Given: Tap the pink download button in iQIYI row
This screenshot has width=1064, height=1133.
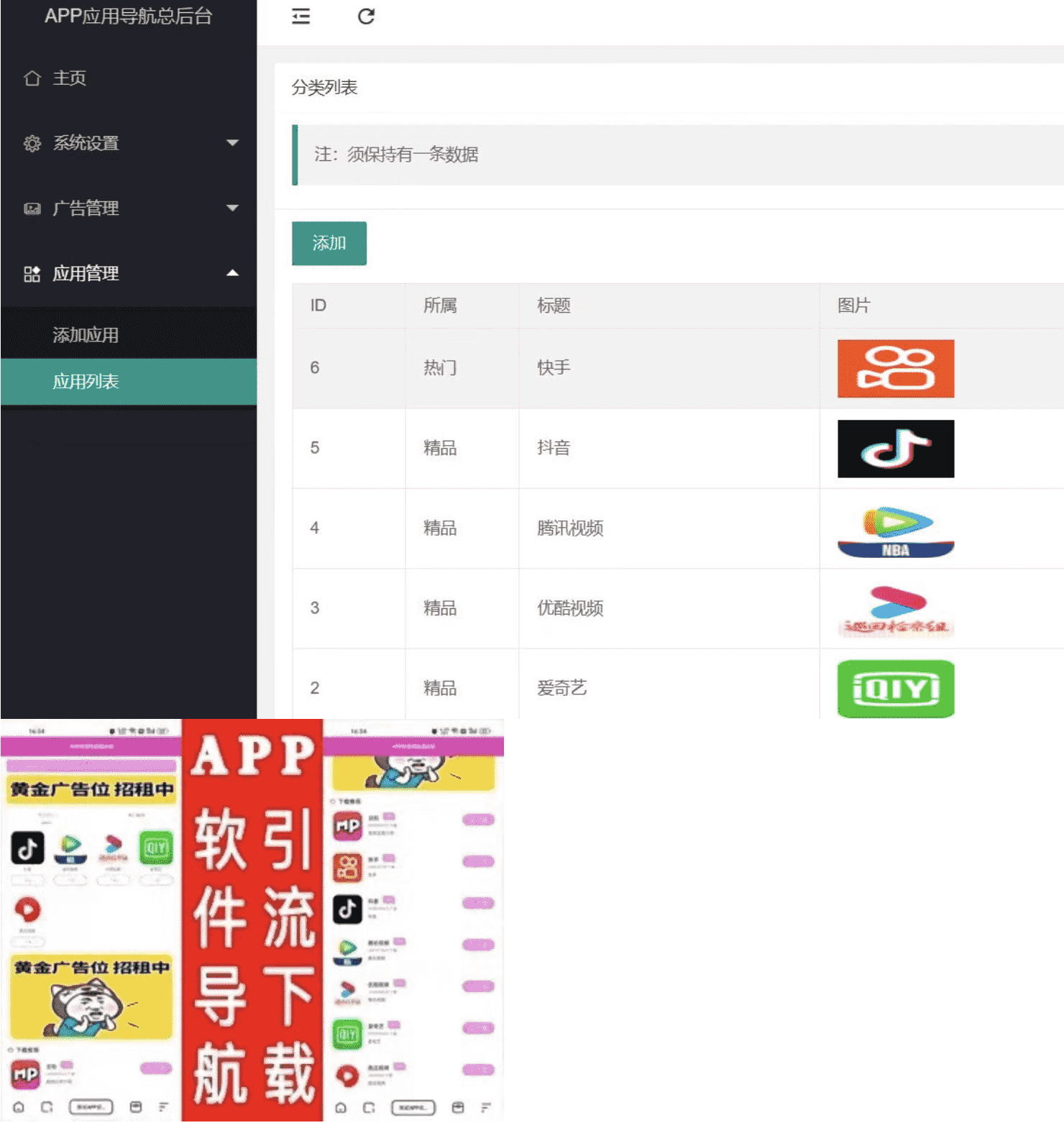Looking at the screenshot, I should click(x=478, y=1028).
